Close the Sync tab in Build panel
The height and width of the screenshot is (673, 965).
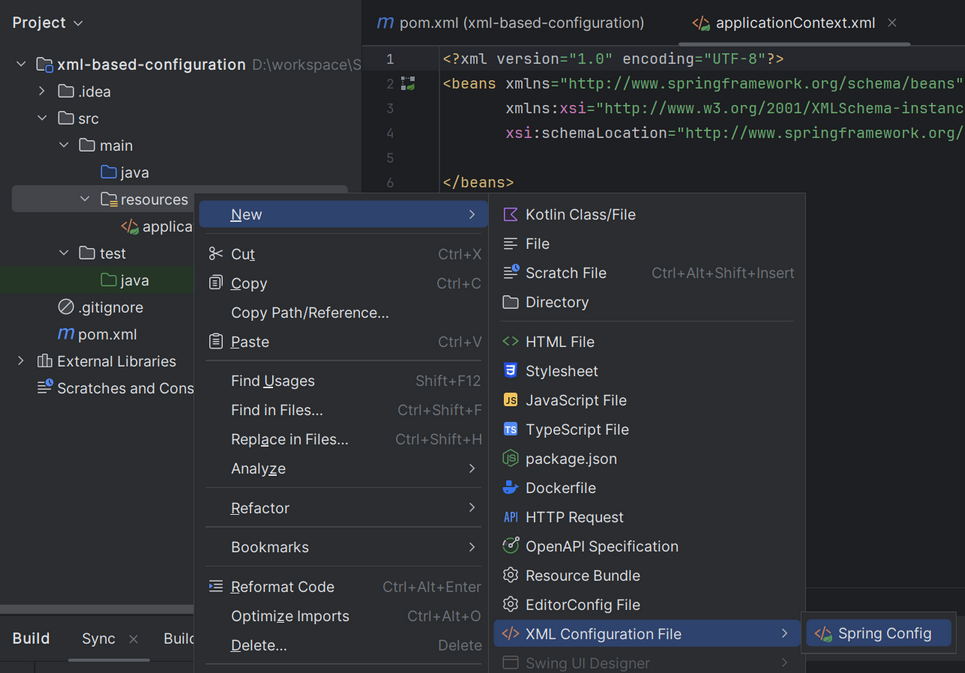pyautogui.click(x=134, y=639)
